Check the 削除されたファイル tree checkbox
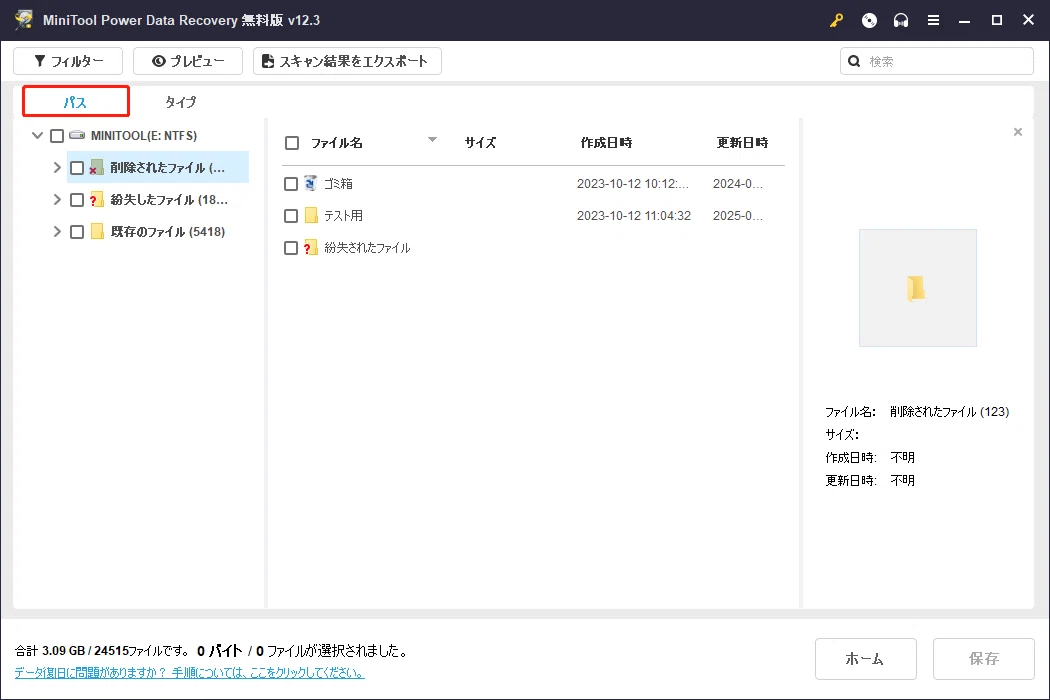The image size is (1050, 700). tap(77, 168)
